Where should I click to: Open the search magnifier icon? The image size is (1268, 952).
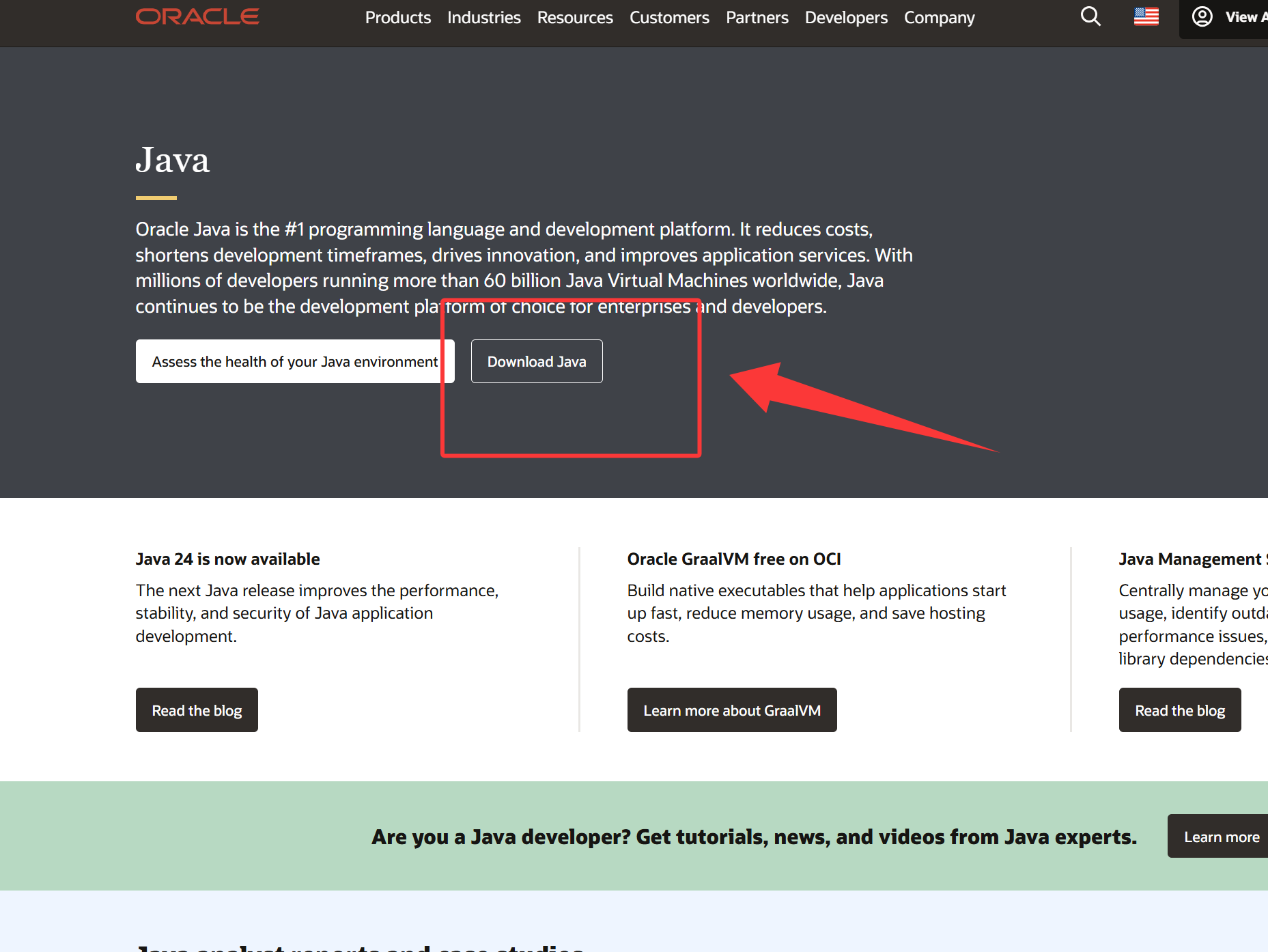coord(1090,16)
